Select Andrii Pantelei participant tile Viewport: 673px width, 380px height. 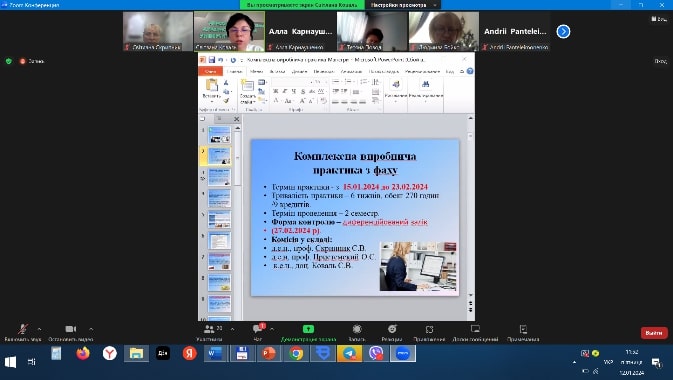tap(515, 31)
